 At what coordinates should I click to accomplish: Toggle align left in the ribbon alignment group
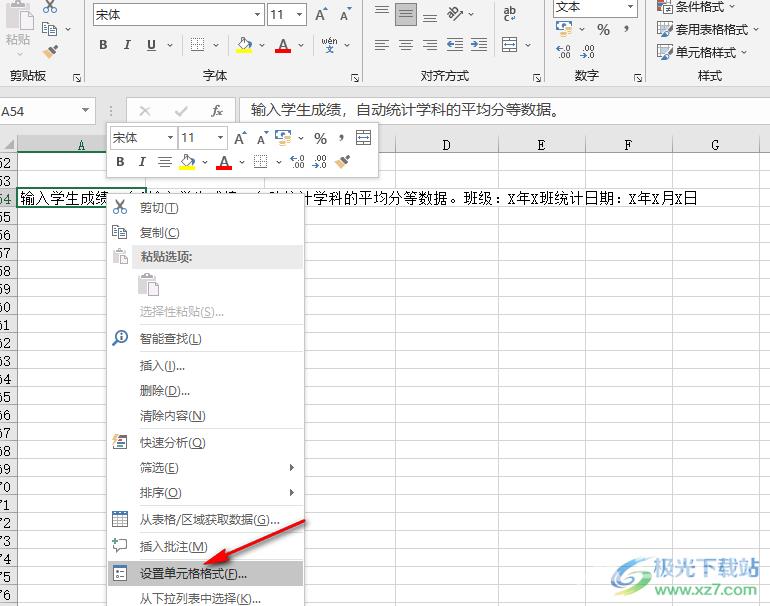pyautogui.click(x=382, y=45)
